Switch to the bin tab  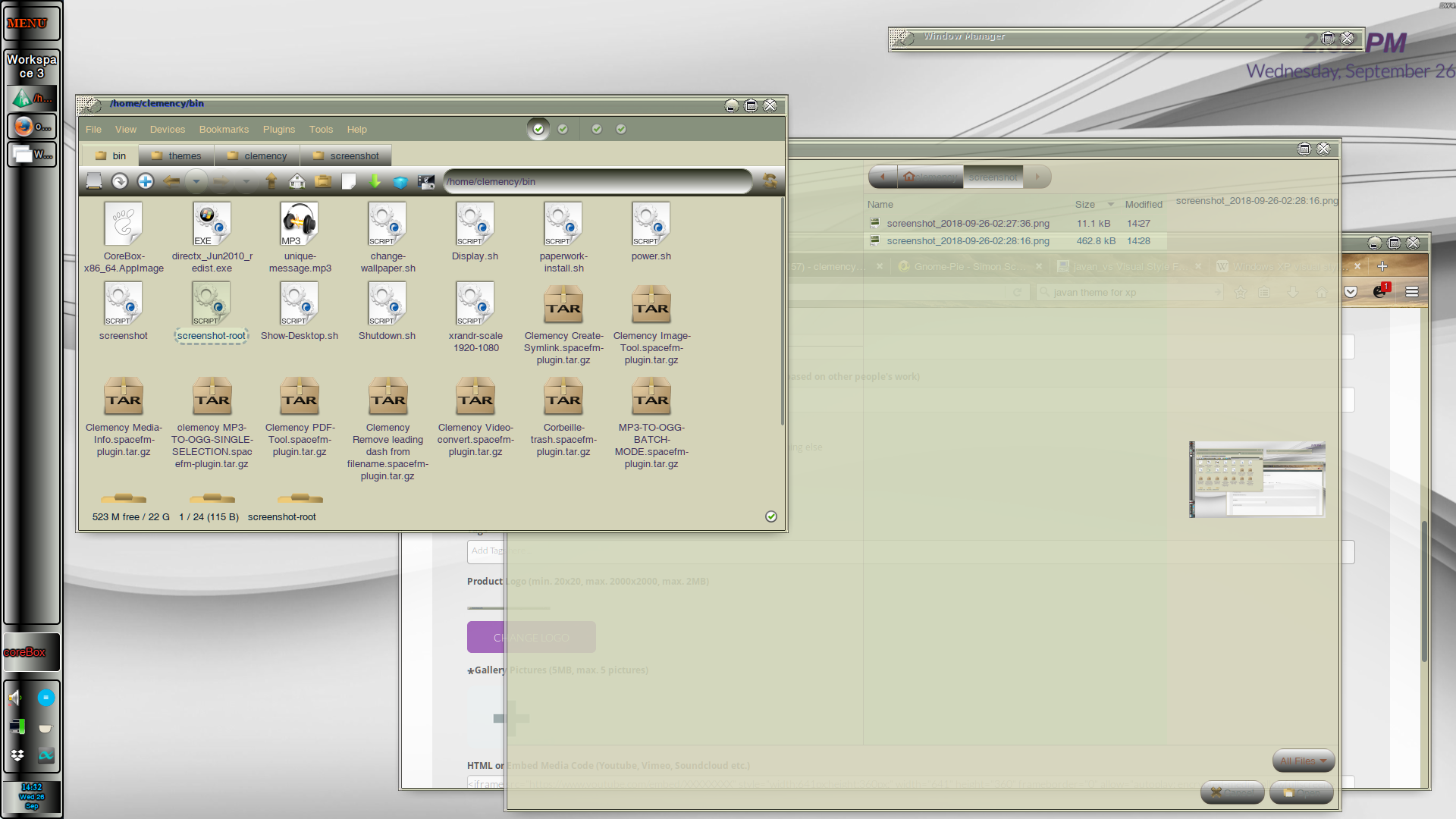[x=111, y=156]
